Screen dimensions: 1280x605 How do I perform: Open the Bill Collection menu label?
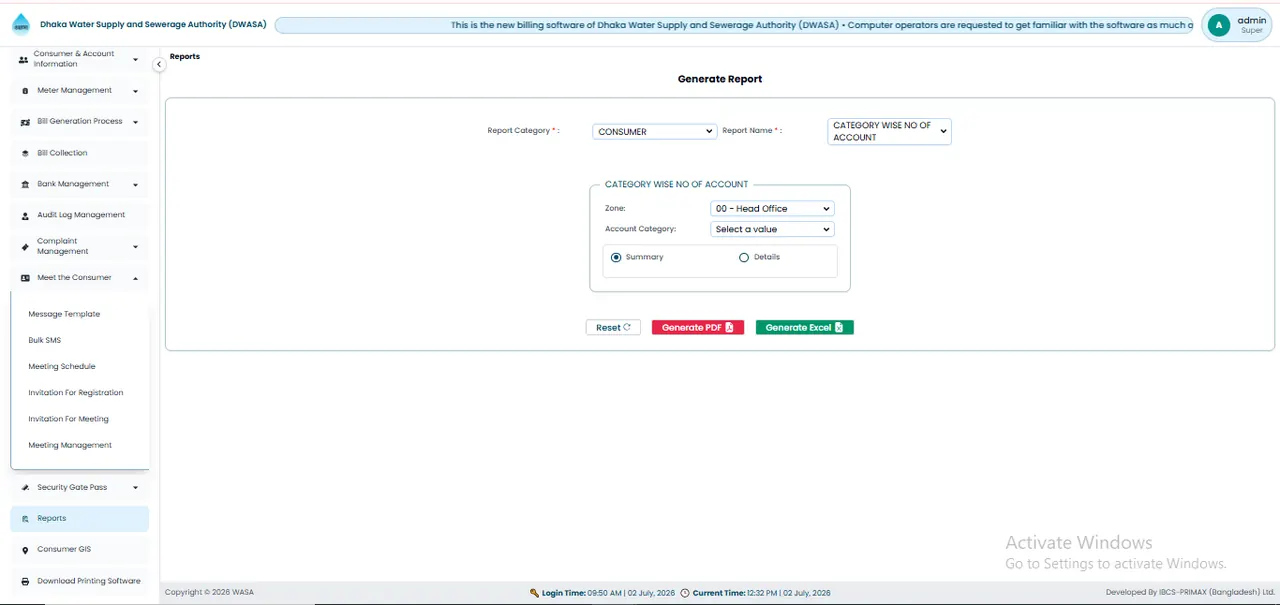pyautogui.click(x=62, y=153)
